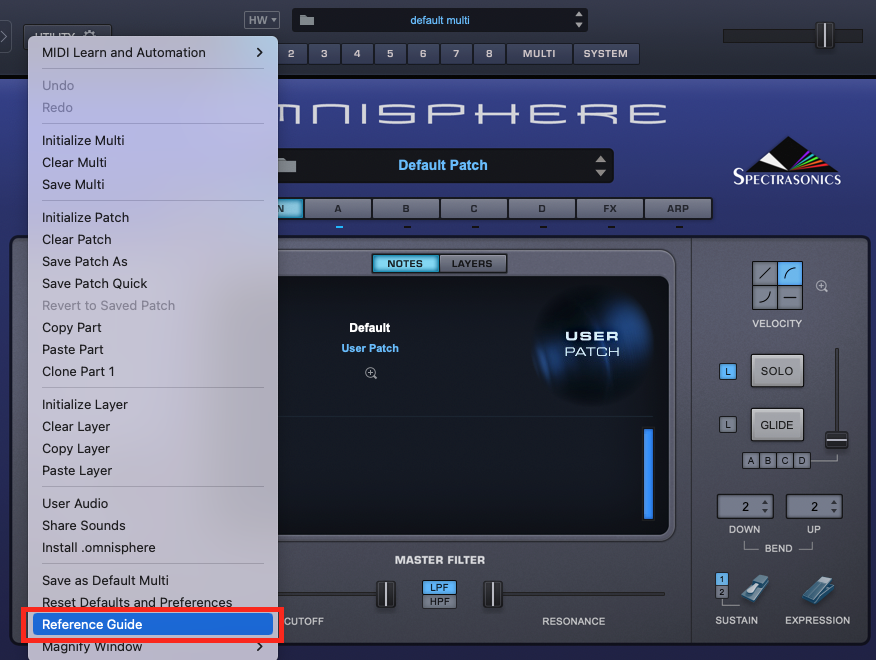
Task: Open the ARP tab
Action: click(x=678, y=208)
